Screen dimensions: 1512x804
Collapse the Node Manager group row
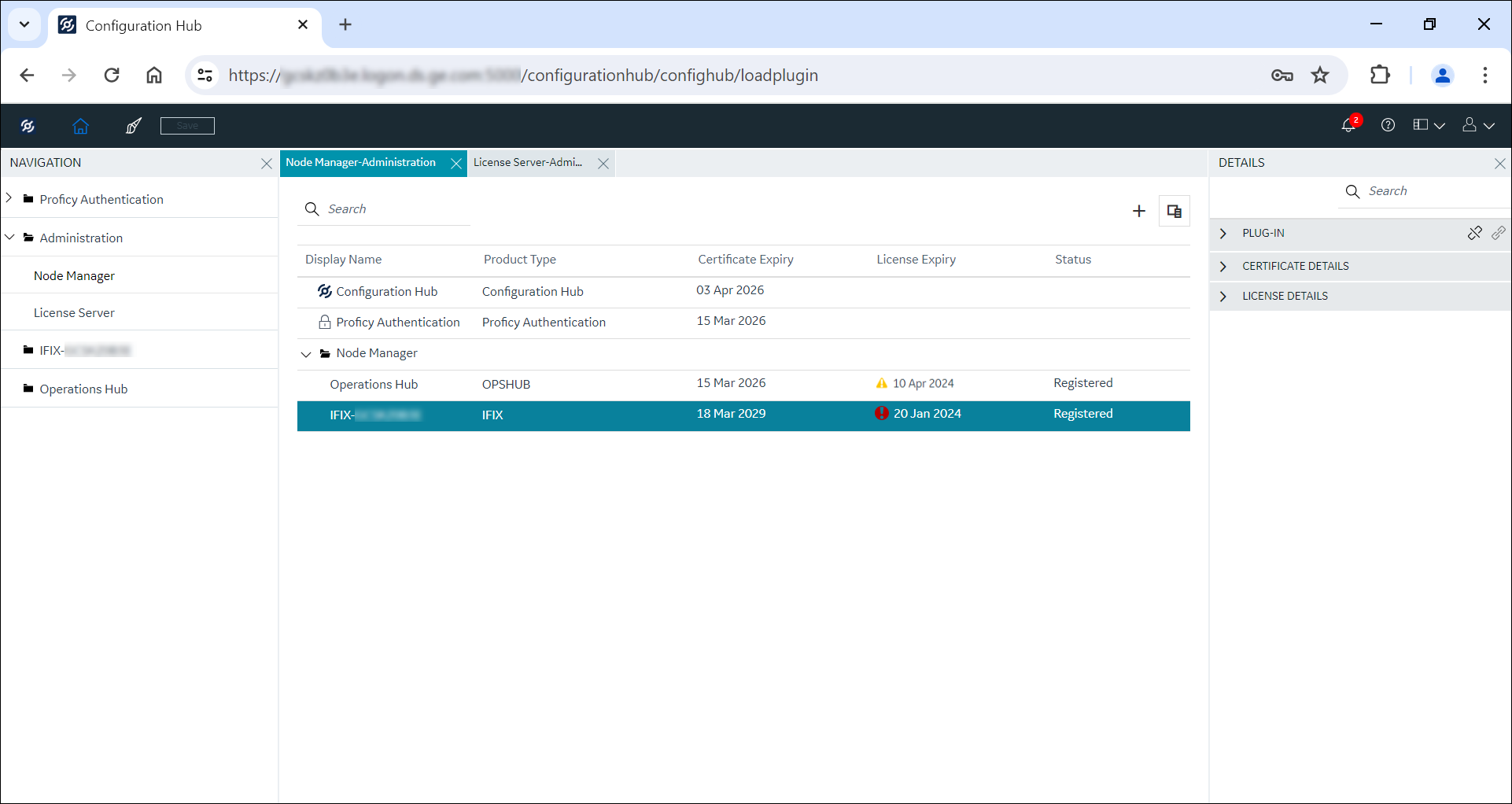[306, 354]
